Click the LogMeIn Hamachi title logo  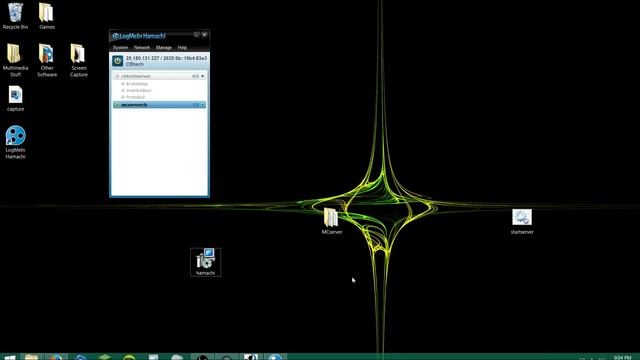pyautogui.click(x=139, y=36)
